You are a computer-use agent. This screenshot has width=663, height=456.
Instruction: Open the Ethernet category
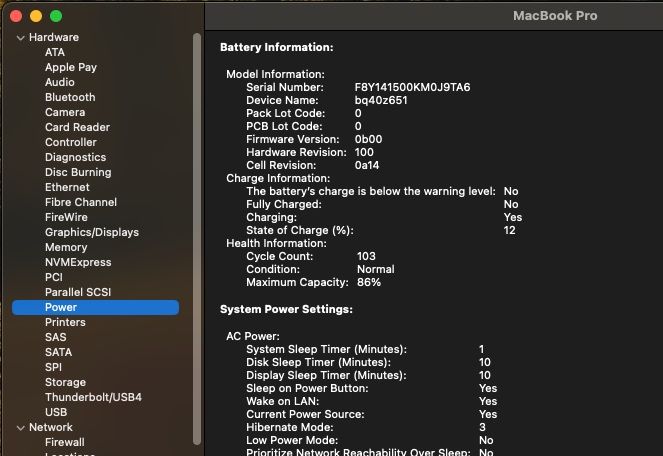coord(67,187)
